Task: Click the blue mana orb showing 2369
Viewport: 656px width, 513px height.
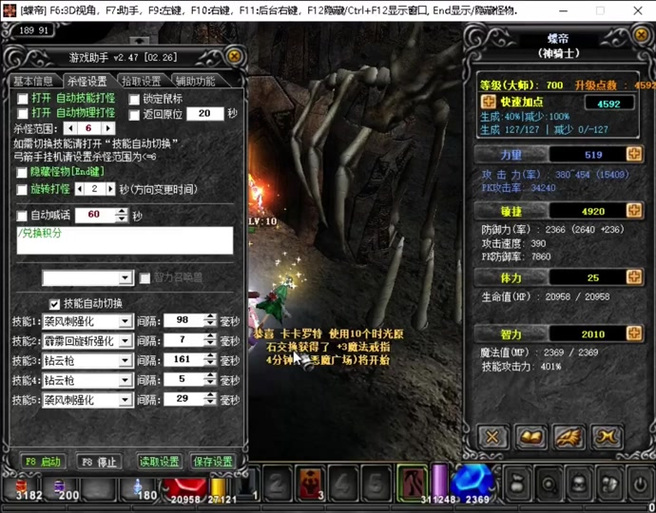Action: coord(474,485)
